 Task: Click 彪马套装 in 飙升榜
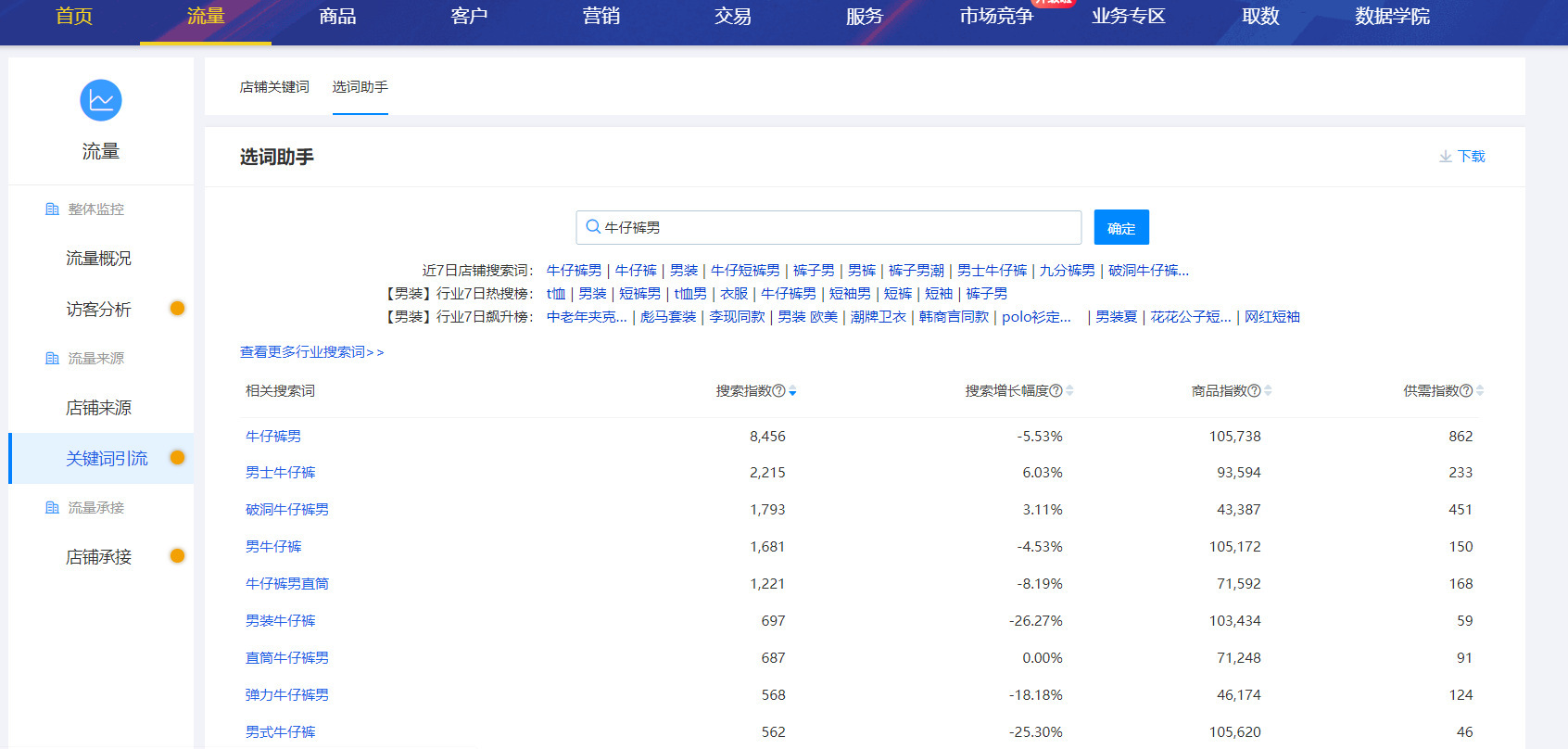[x=668, y=317]
